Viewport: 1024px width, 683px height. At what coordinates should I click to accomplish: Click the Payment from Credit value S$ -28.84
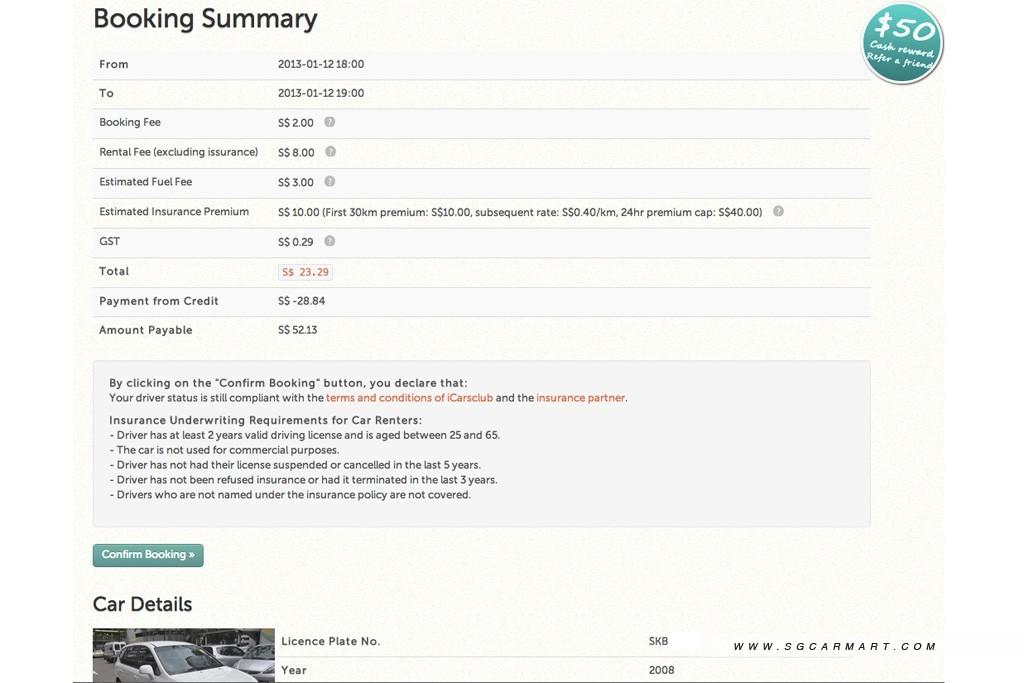(301, 301)
